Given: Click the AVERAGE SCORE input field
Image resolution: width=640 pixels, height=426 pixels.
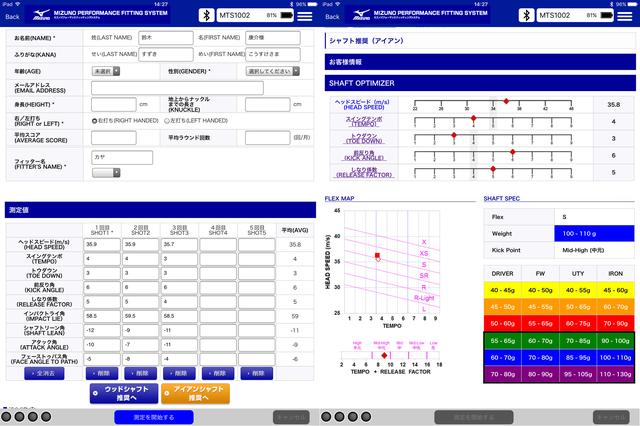Looking at the screenshot, I should pos(113,138).
